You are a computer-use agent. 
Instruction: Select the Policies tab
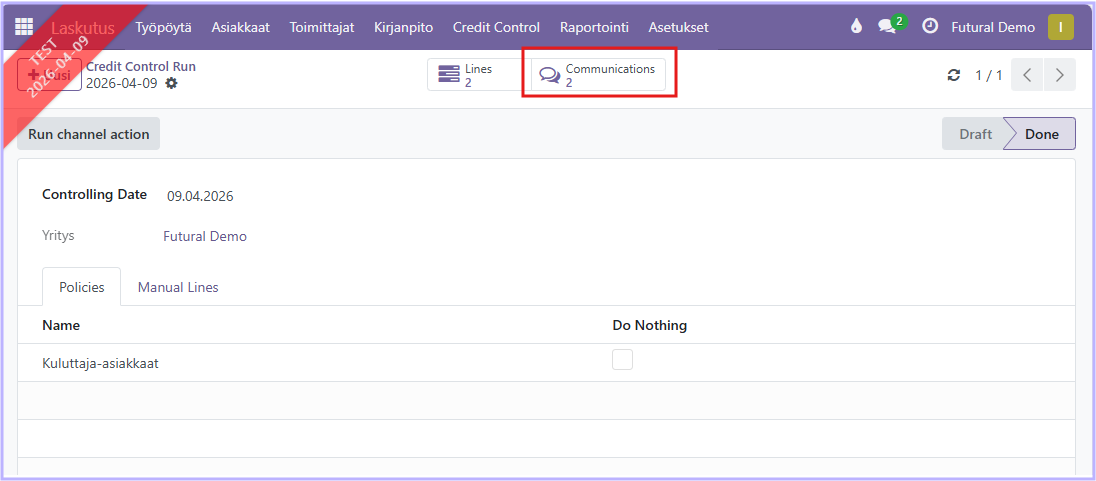81,287
